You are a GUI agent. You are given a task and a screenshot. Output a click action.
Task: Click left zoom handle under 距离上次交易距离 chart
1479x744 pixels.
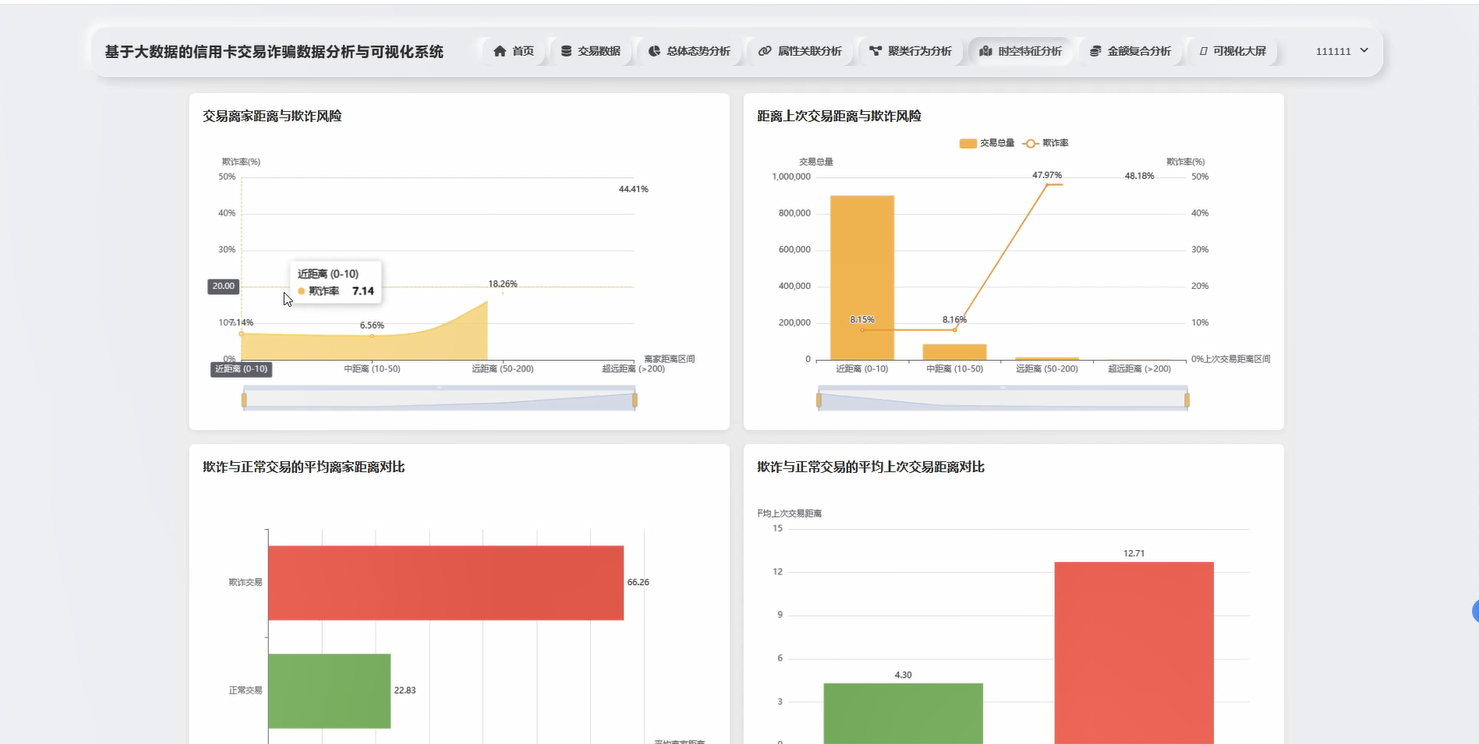[819, 400]
